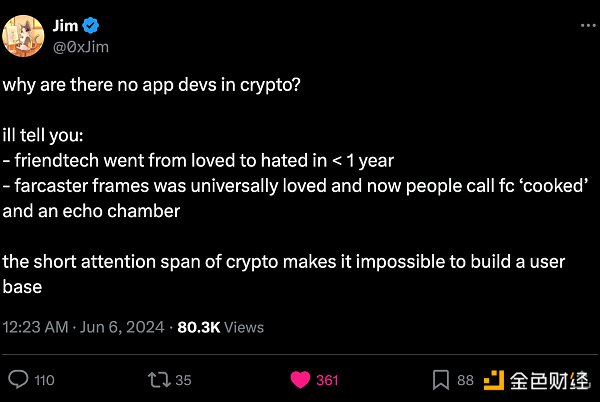Click the 361 likes count
Screen dimensions: 600x402
coord(327,380)
